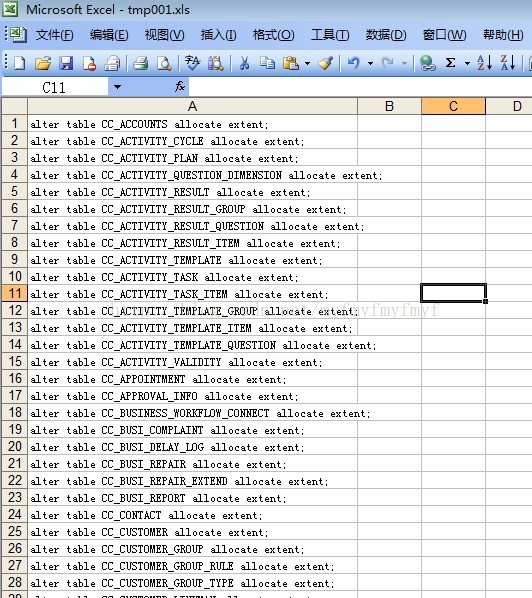Select row 28 header
Screen dimensions: 532x598
(x=14, y=582)
